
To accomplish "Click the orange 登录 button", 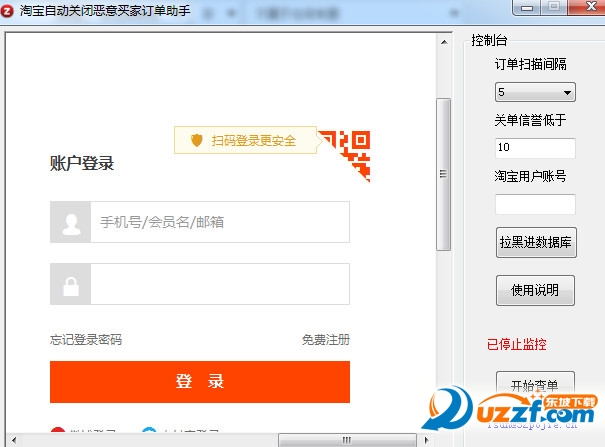I will [x=200, y=382].
